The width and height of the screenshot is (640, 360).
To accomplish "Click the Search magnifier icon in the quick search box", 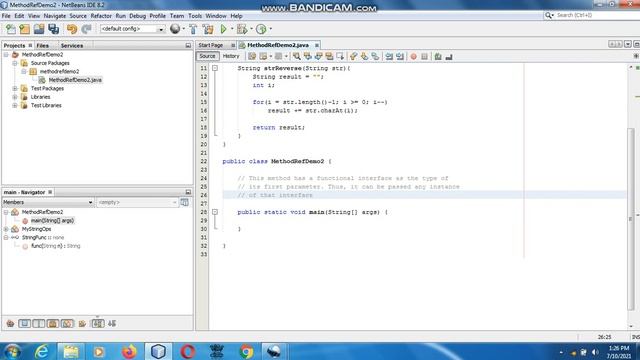I will click(x=548, y=15).
